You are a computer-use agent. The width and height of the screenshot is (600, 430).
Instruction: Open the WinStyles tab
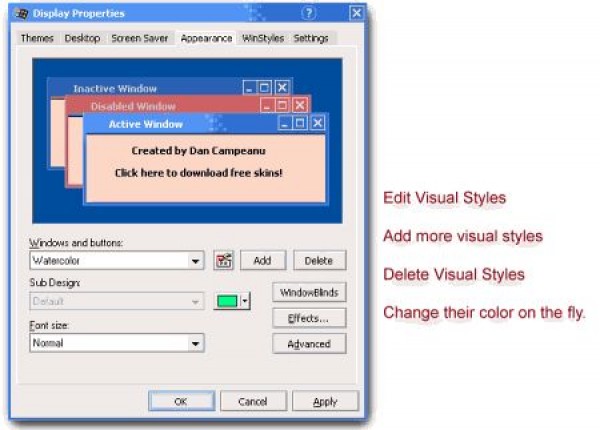263,38
